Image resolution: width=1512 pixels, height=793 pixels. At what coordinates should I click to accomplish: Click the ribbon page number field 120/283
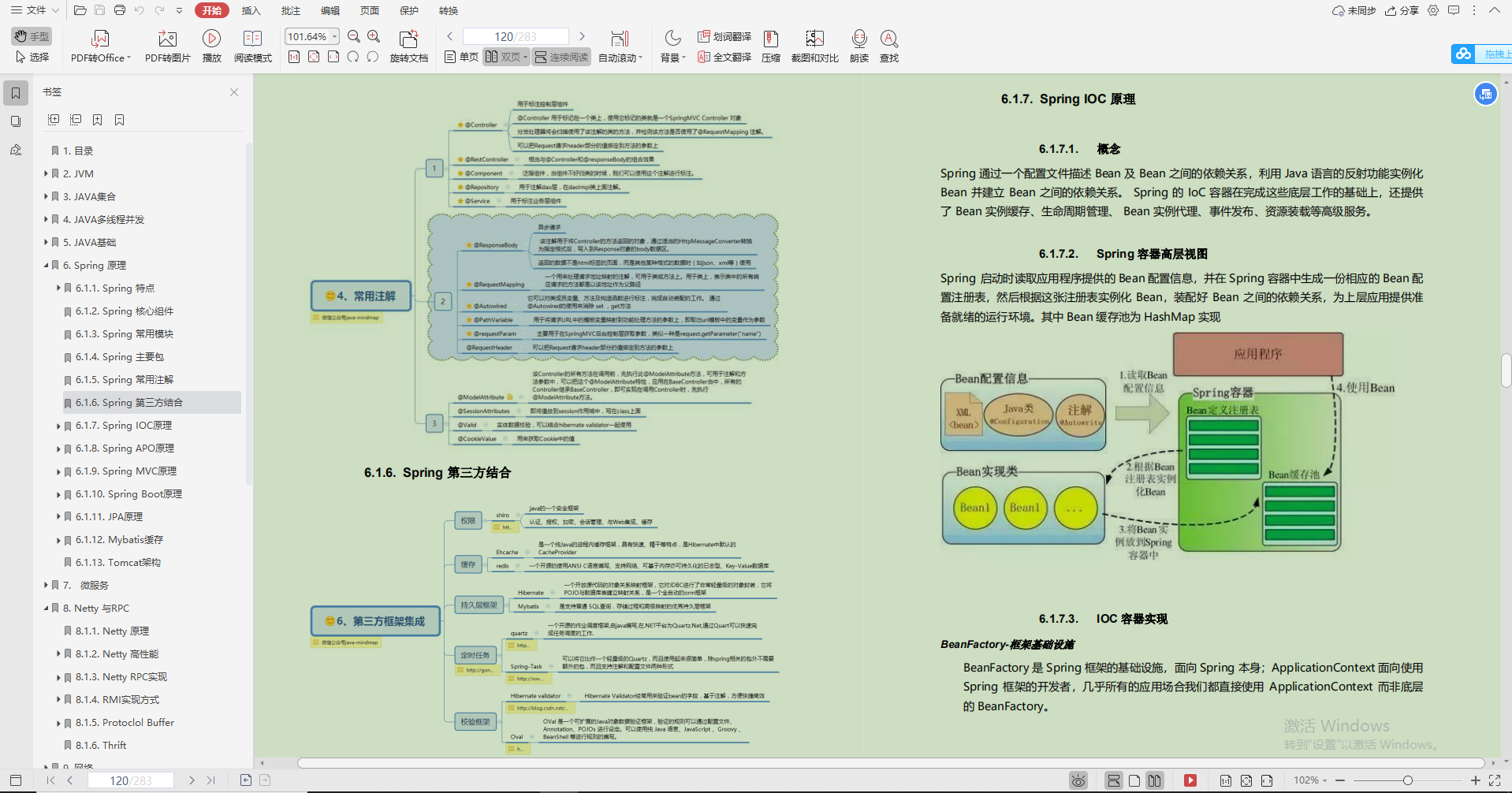tap(516, 36)
